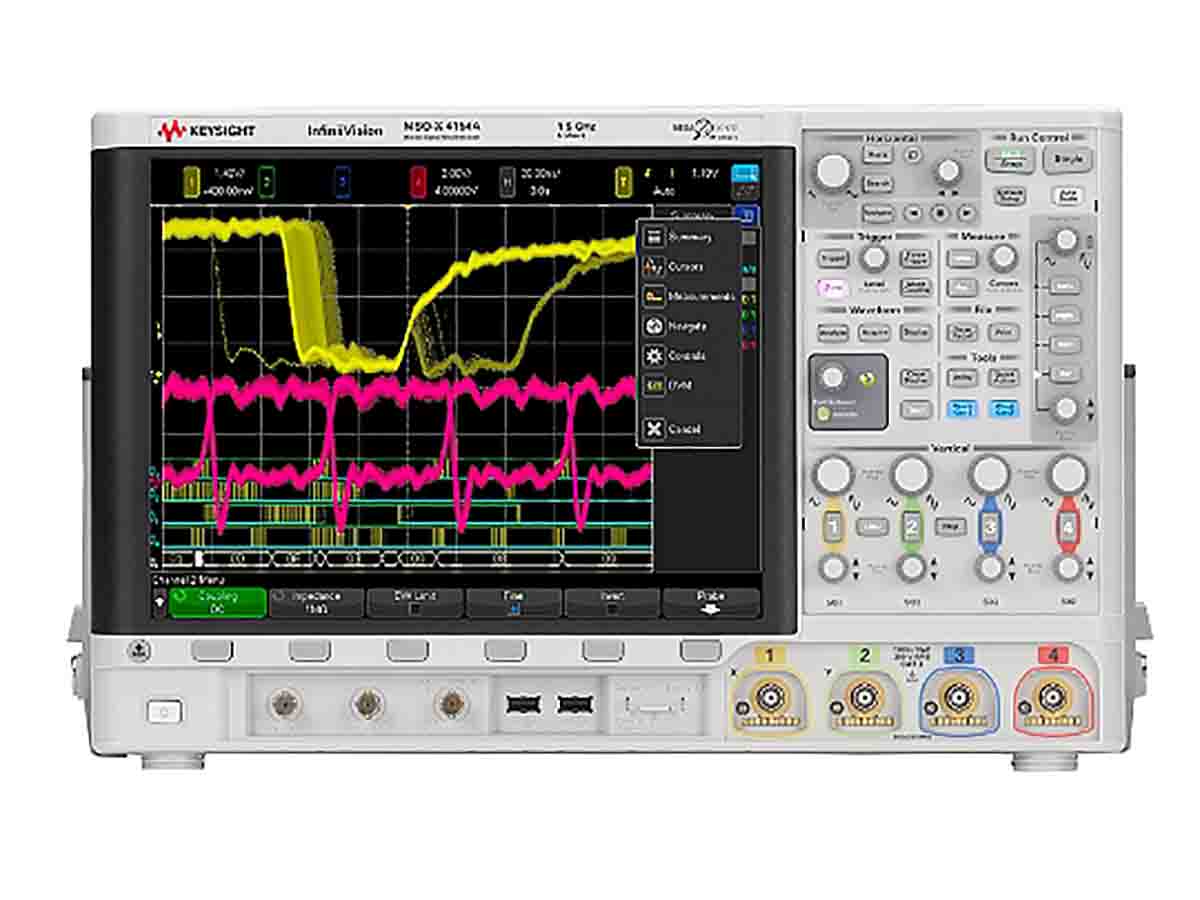Viewport: 1200px width, 900px height.
Task: Click the Wave Gen2 blue key
Action: 1003,408
